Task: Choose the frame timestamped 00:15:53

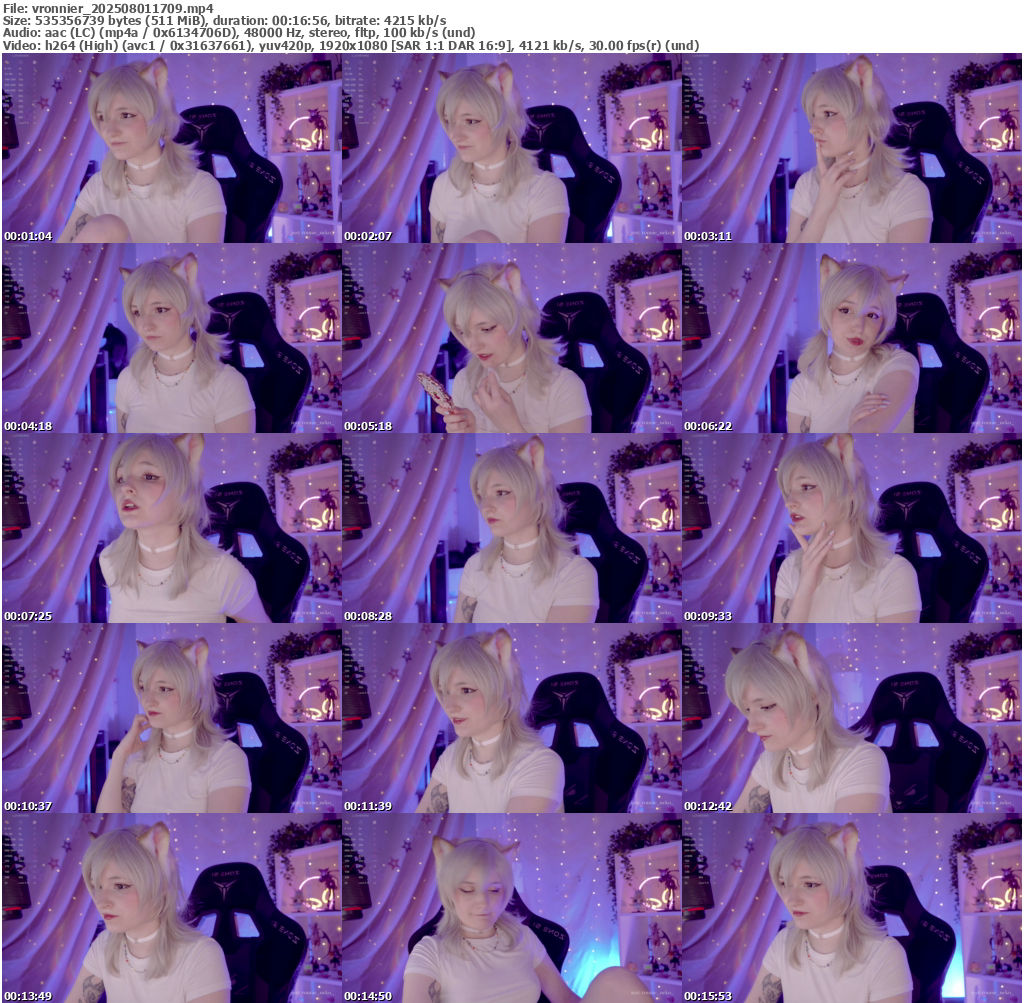Action: tap(852, 908)
